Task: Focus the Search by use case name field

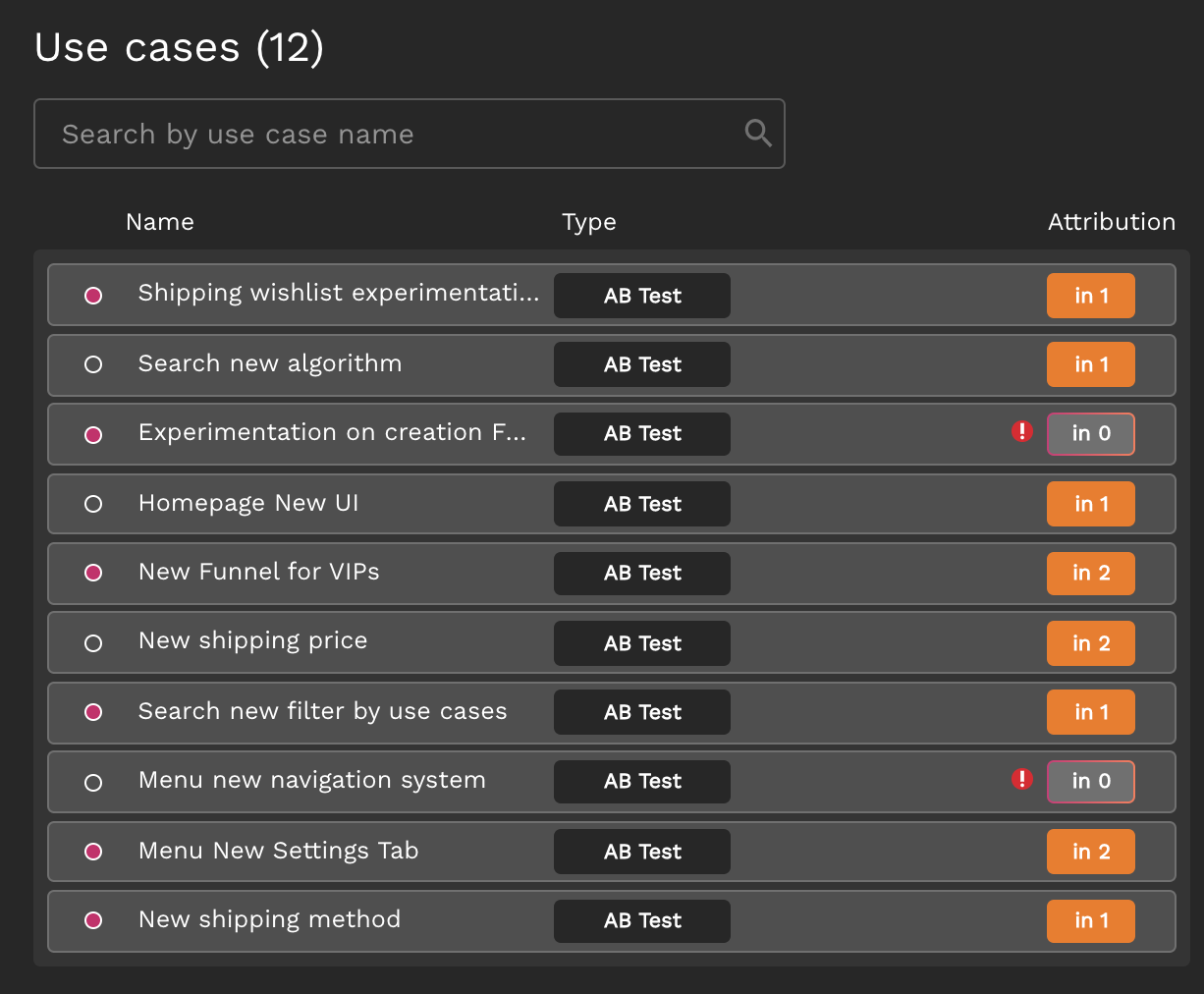Action: pyautogui.click(x=410, y=134)
